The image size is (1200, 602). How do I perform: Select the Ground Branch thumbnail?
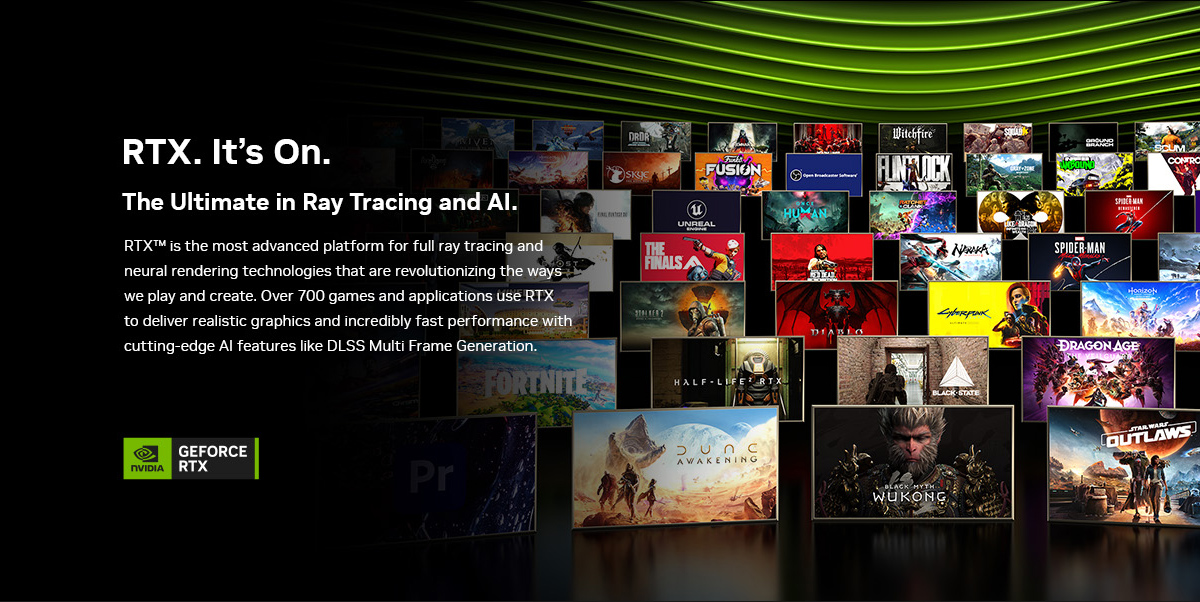click(x=1084, y=137)
